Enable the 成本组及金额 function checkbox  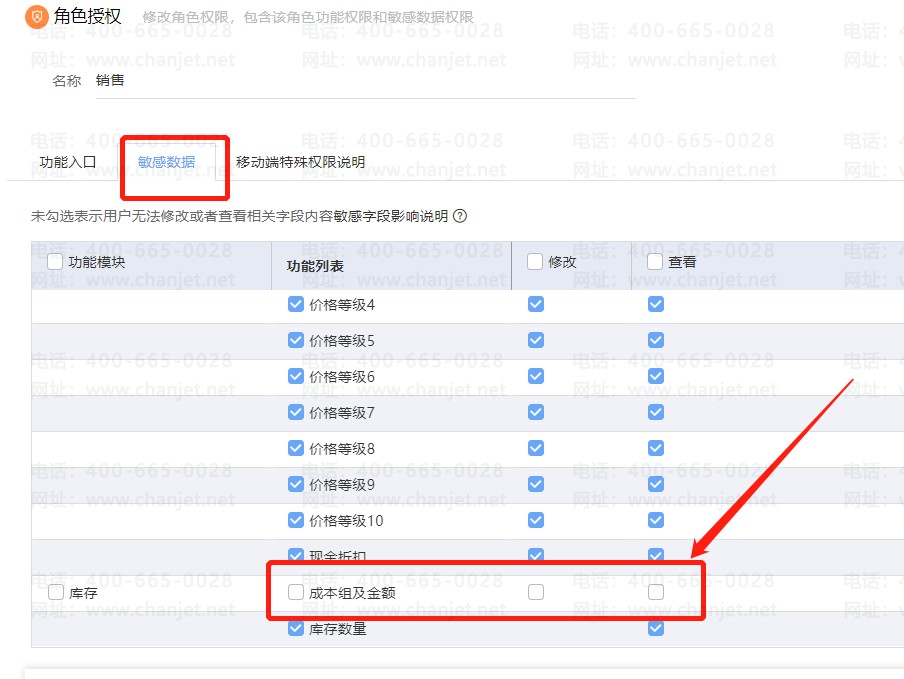(x=296, y=592)
